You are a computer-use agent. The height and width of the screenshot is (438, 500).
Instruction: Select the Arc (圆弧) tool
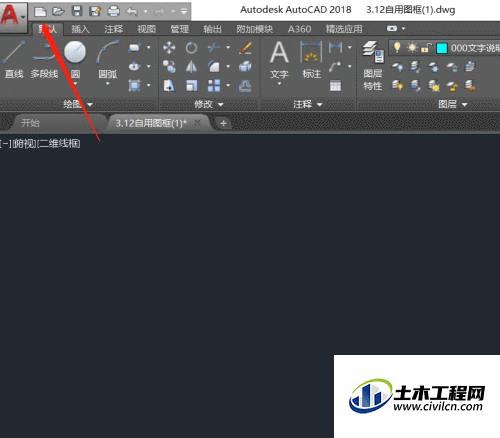pyautogui.click(x=108, y=59)
